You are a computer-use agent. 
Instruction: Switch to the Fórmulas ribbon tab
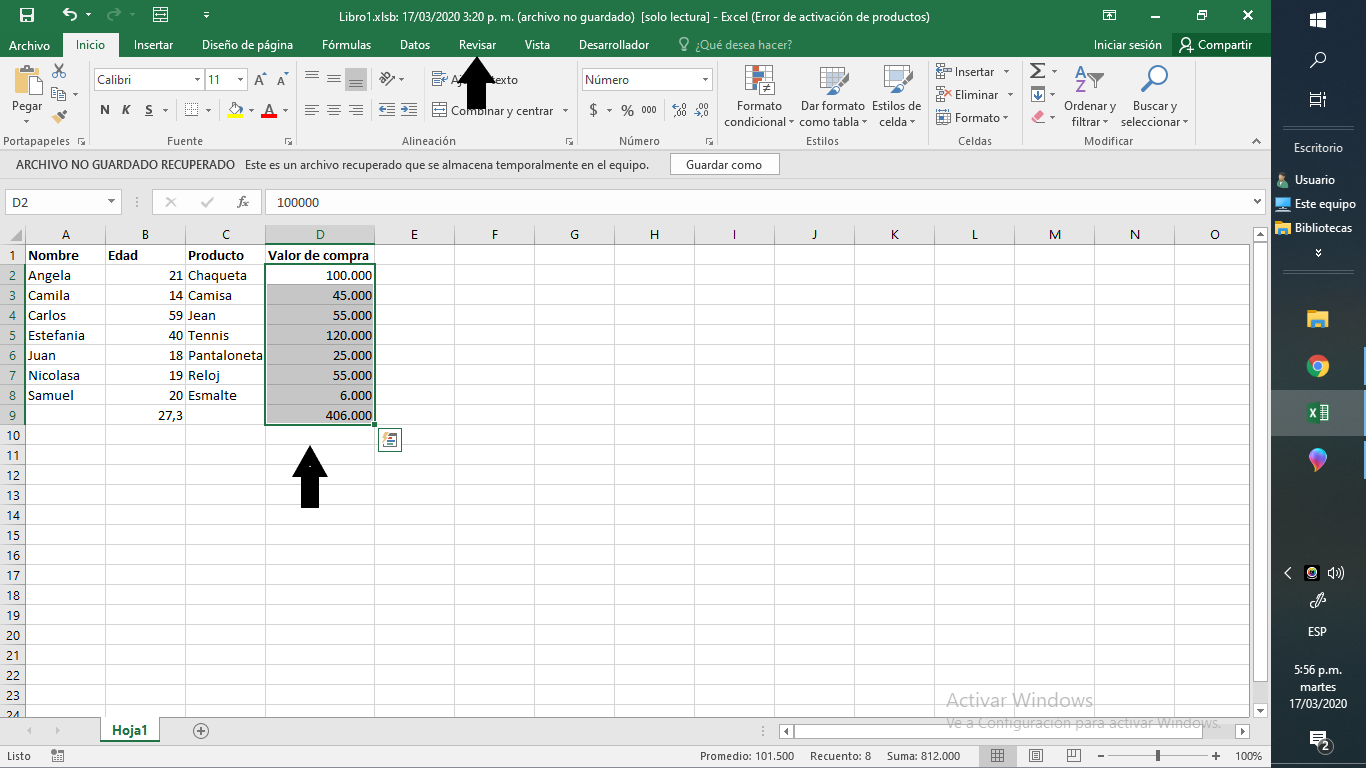[x=346, y=45]
